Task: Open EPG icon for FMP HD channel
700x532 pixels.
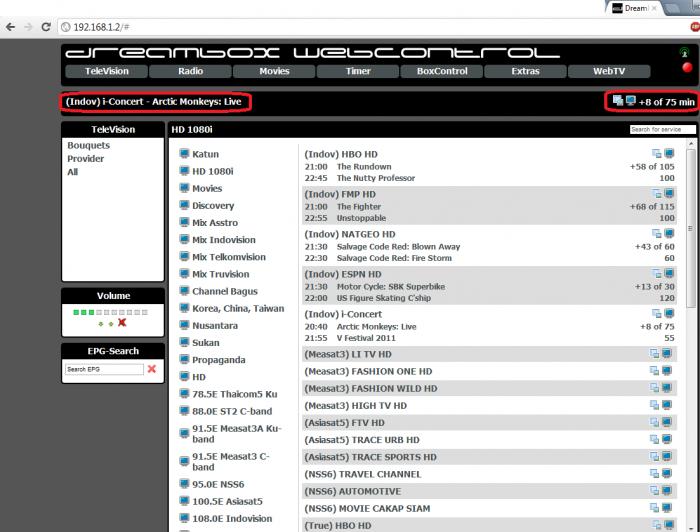Action: [x=657, y=194]
